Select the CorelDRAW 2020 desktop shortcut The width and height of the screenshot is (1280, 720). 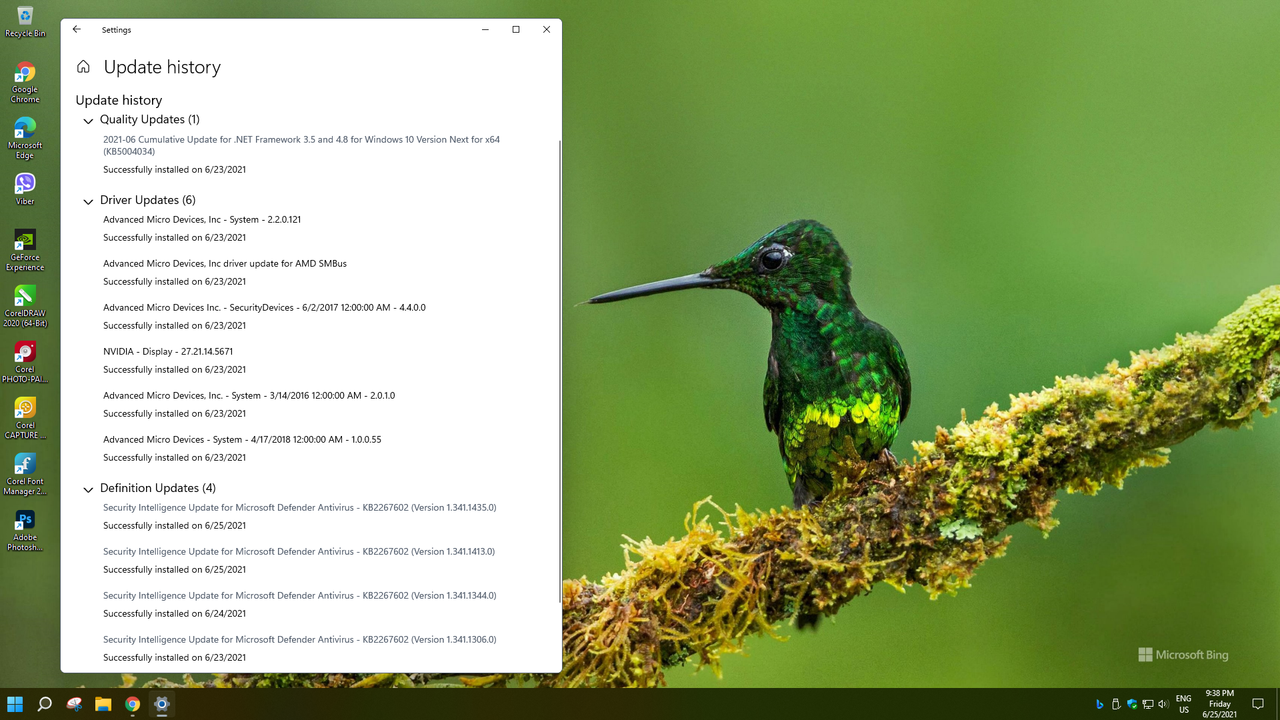[25, 307]
